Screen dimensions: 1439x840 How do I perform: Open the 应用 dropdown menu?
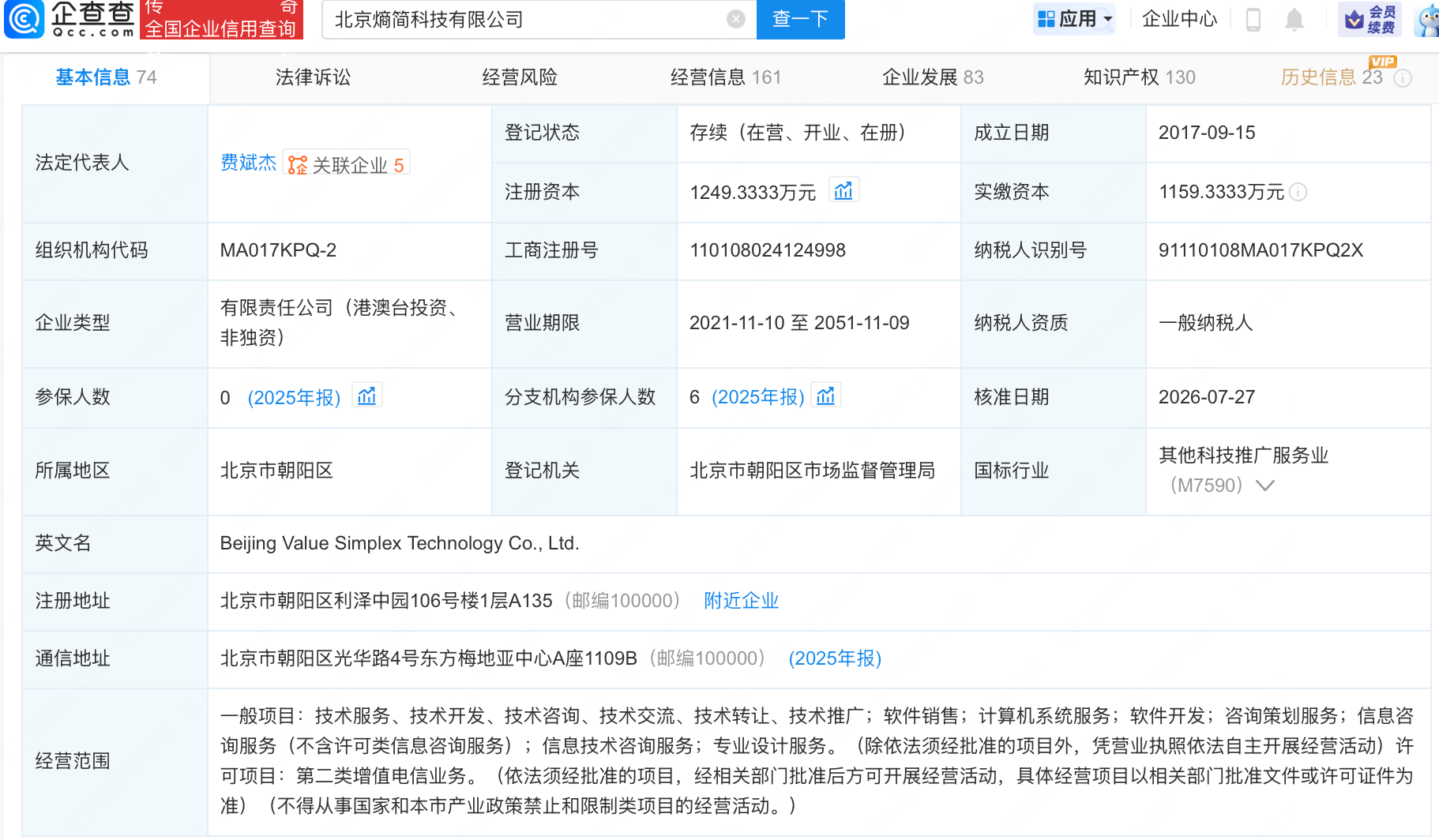(x=1074, y=19)
